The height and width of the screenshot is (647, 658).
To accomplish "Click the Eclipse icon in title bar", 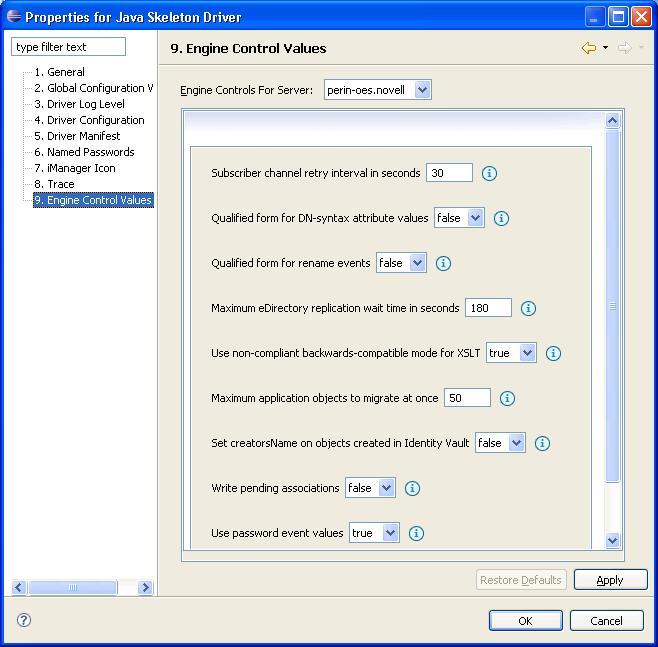I will [x=13, y=16].
